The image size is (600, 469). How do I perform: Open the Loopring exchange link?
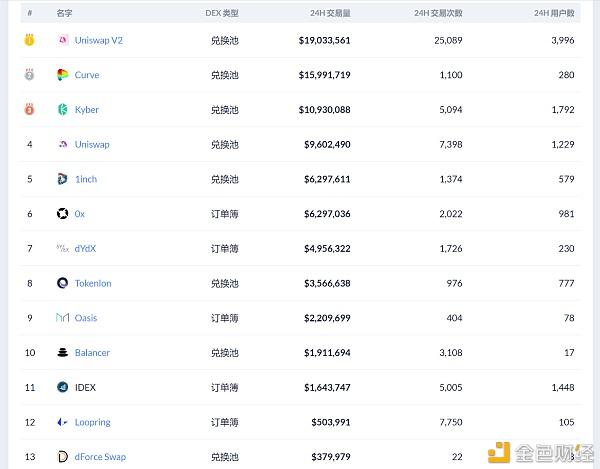(91, 422)
